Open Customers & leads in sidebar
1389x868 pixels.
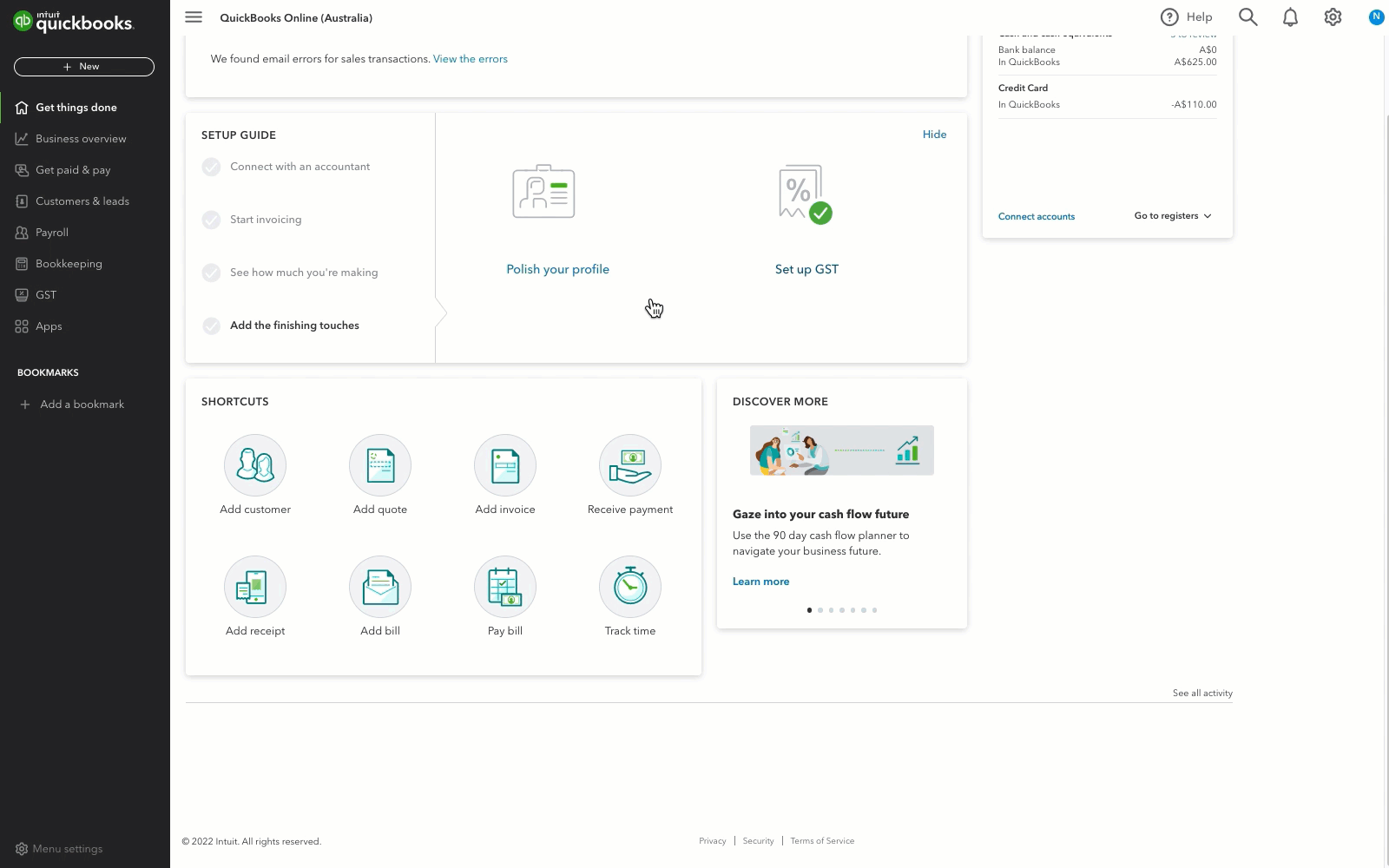[x=85, y=201]
